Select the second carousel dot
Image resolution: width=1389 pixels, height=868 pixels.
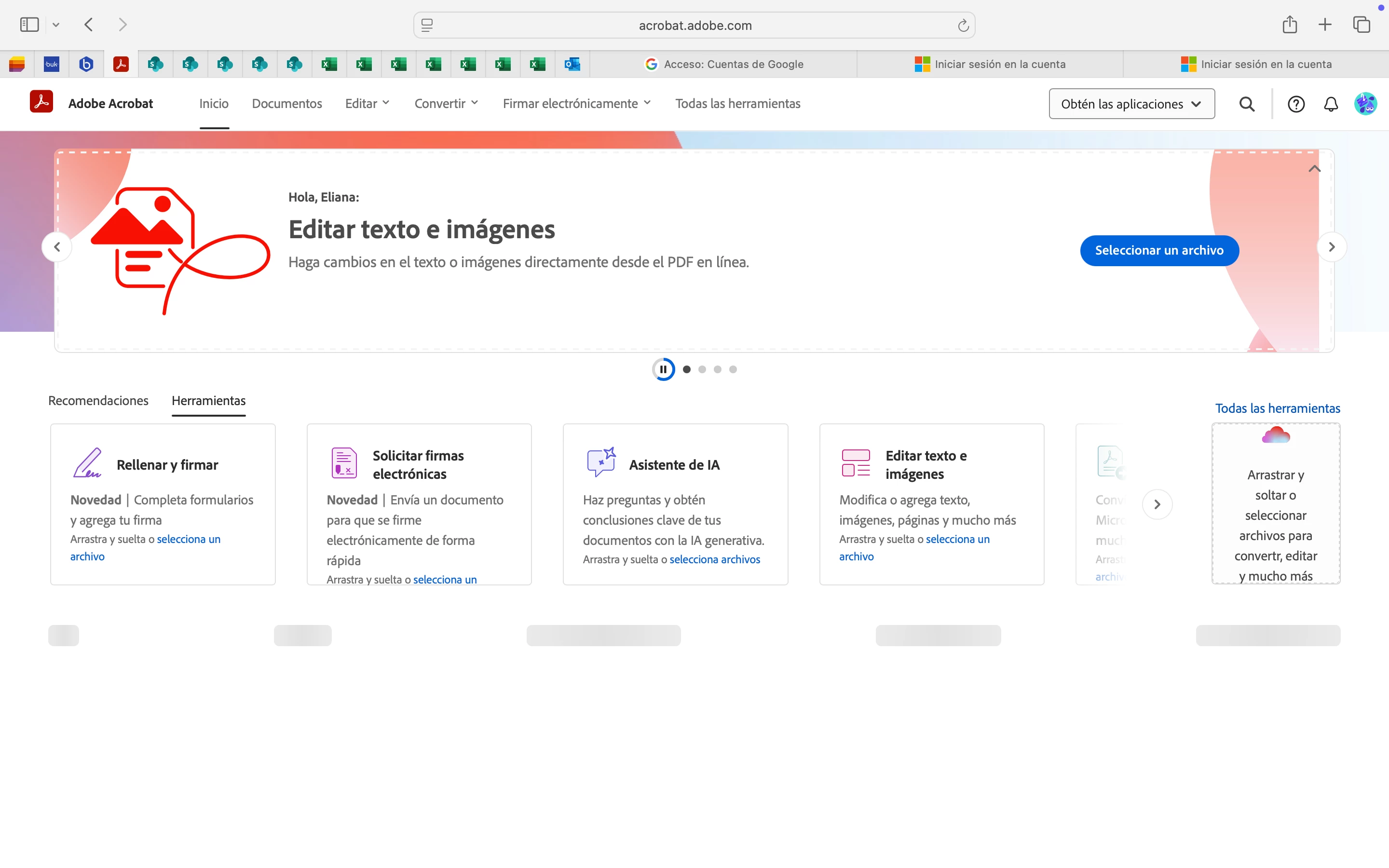pos(702,369)
